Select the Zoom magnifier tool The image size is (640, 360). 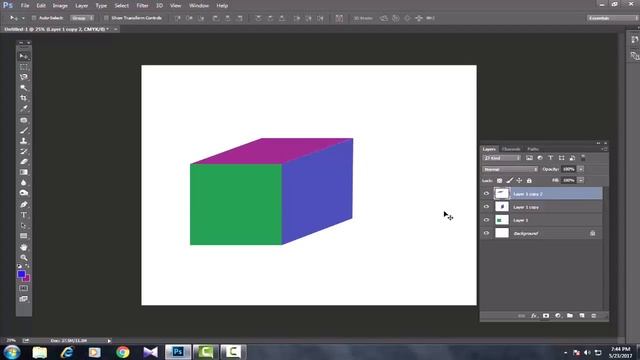(24, 258)
